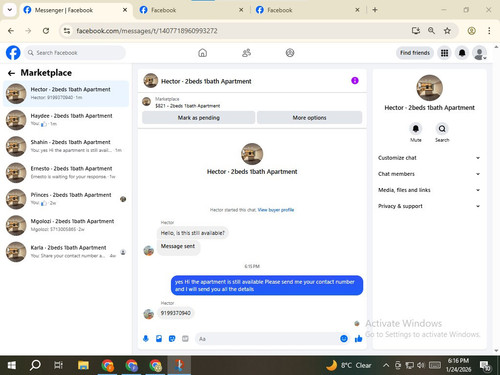Open Karla conversation in the list
500x375 pixels.
(66, 252)
